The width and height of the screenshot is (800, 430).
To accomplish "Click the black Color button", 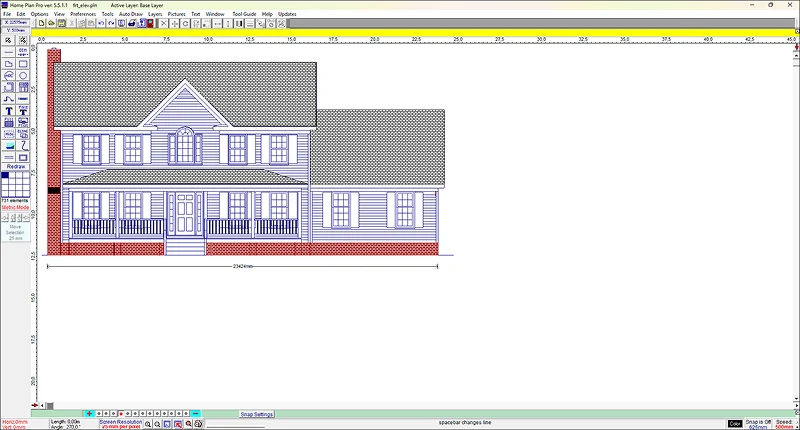I will tap(735, 424).
